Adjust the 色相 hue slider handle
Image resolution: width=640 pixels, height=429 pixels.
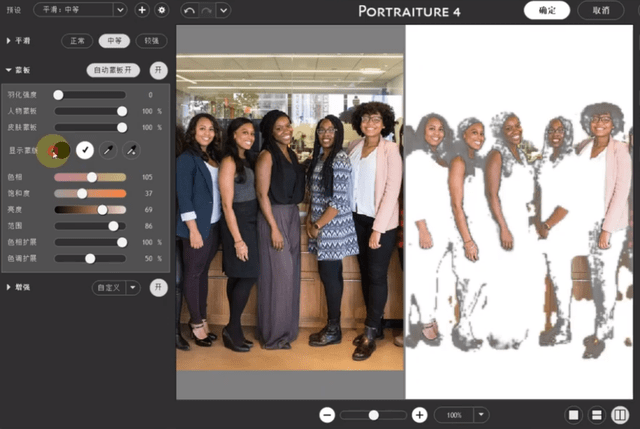pyautogui.click(x=92, y=177)
